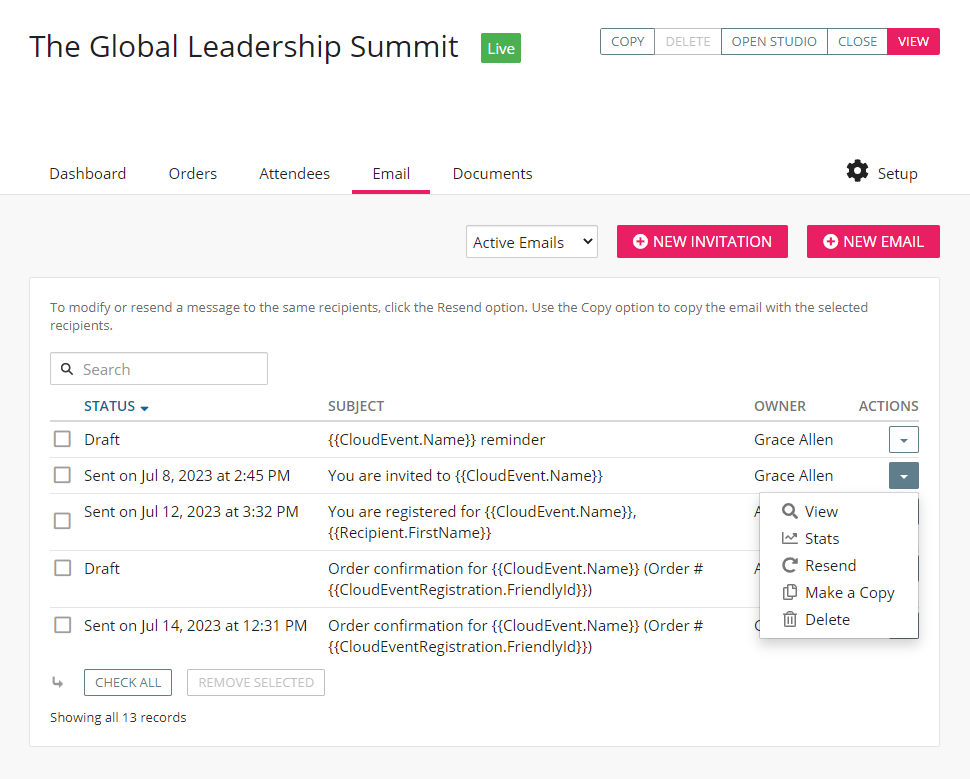
Task: Click the magnifier icon in the Search box
Action: 67,369
